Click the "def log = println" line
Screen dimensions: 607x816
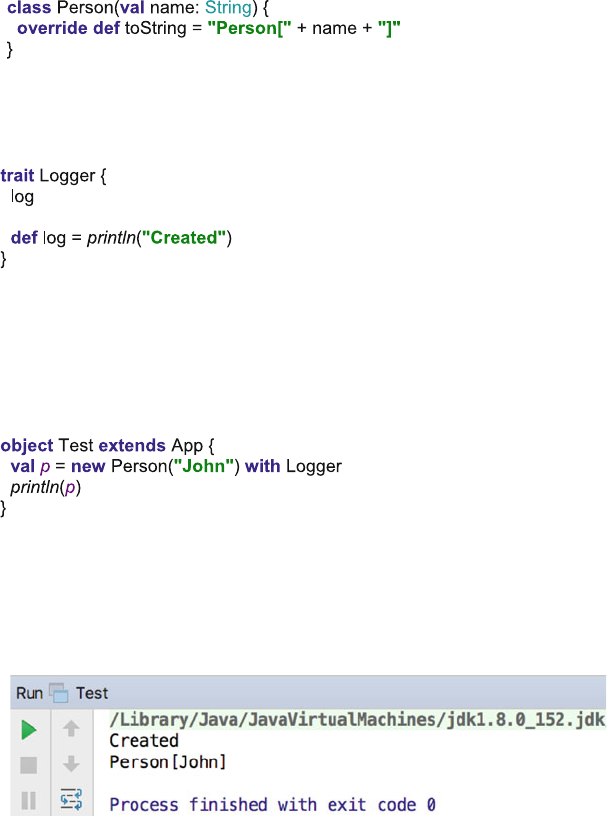coord(121,238)
